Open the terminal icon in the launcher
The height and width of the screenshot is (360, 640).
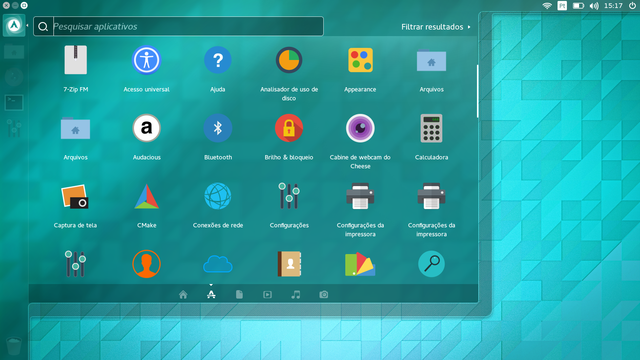point(14,102)
